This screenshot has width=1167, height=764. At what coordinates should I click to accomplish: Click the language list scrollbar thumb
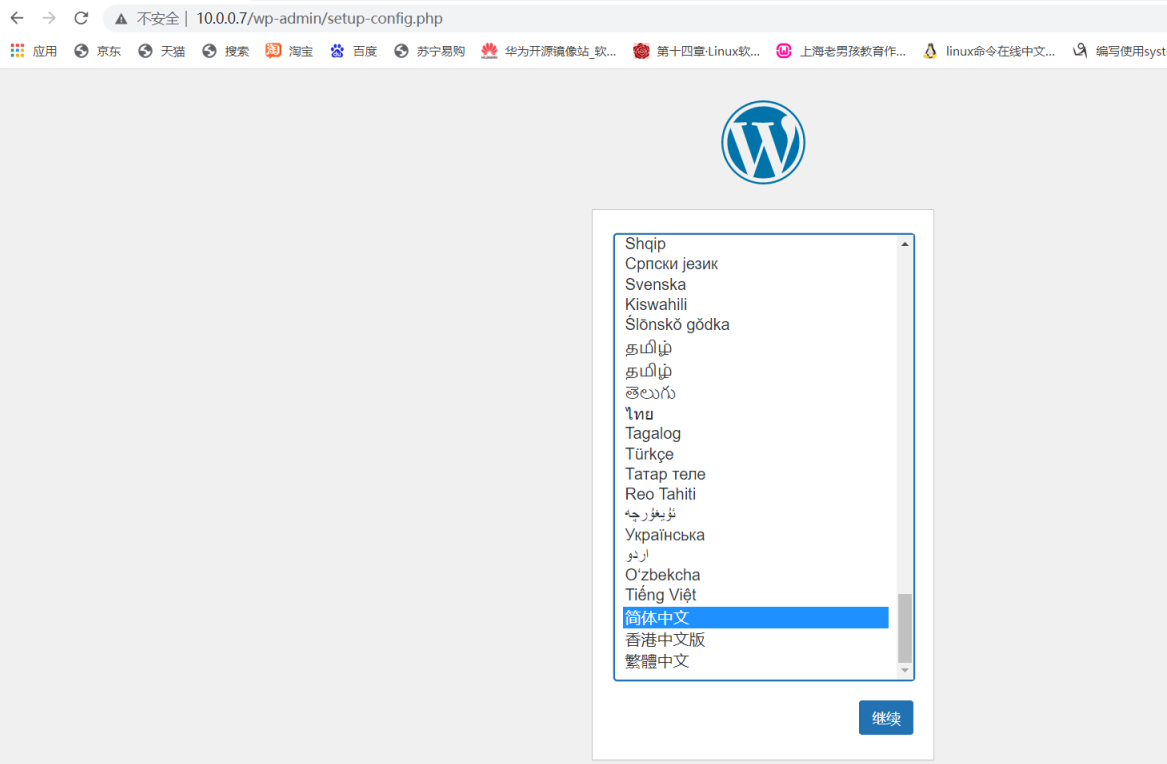(x=905, y=628)
